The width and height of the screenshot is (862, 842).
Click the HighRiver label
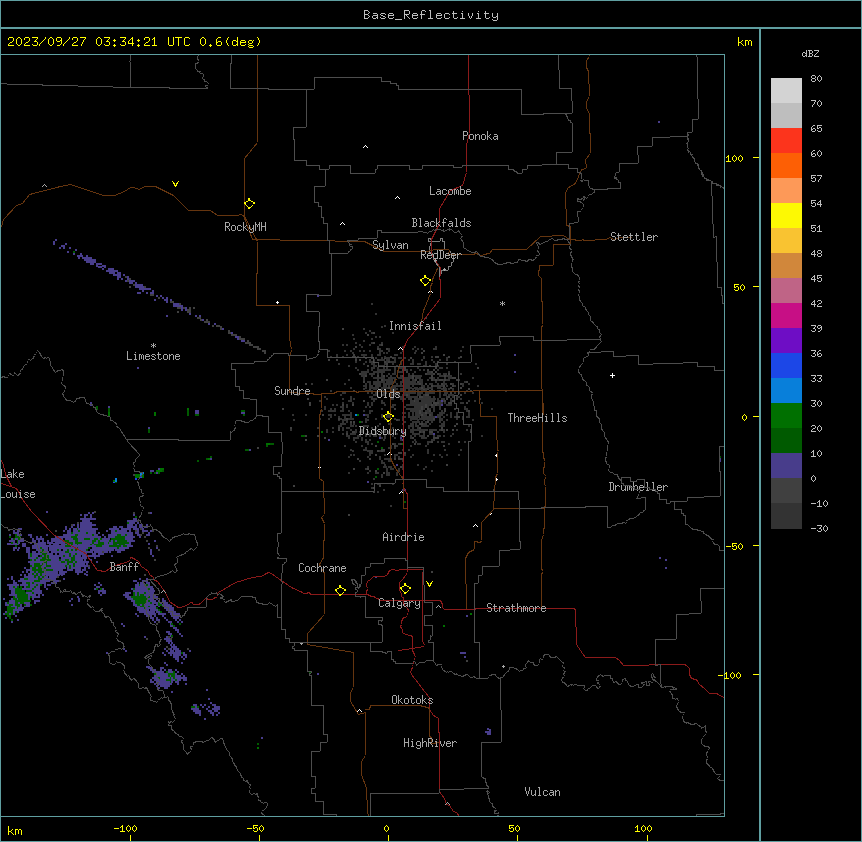[x=430, y=743]
